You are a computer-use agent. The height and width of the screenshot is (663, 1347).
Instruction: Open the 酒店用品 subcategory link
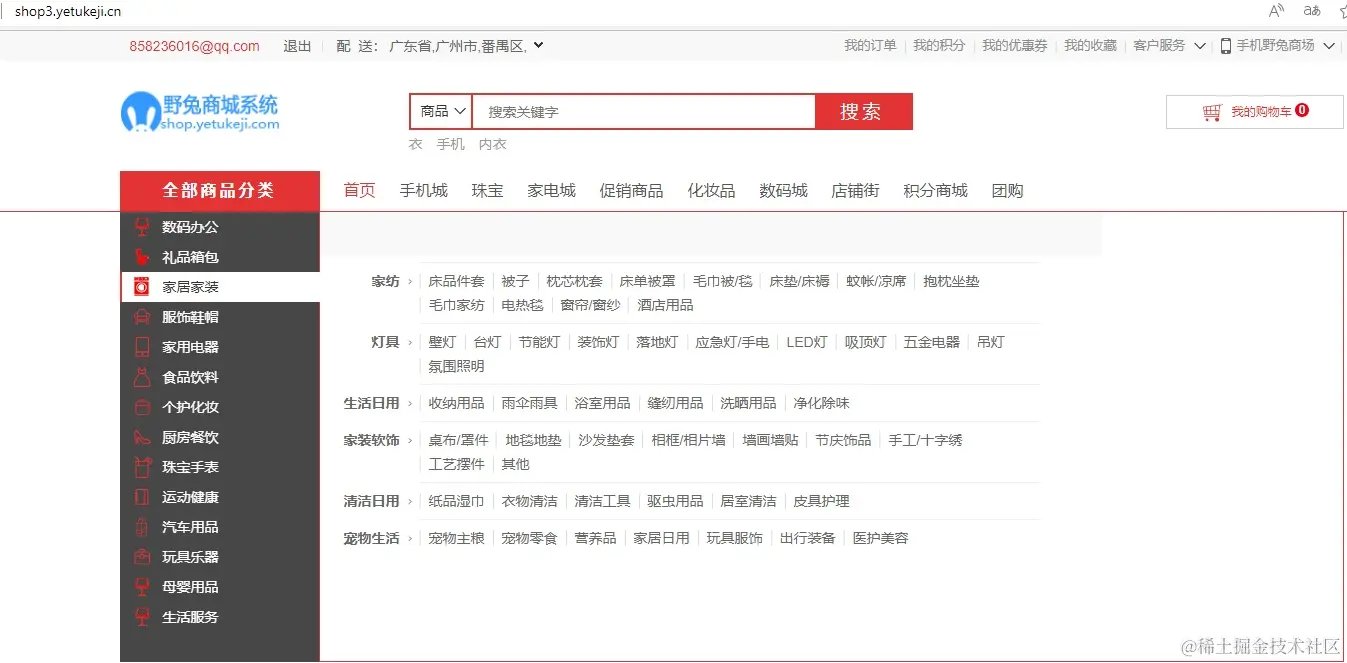pos(665,306)
